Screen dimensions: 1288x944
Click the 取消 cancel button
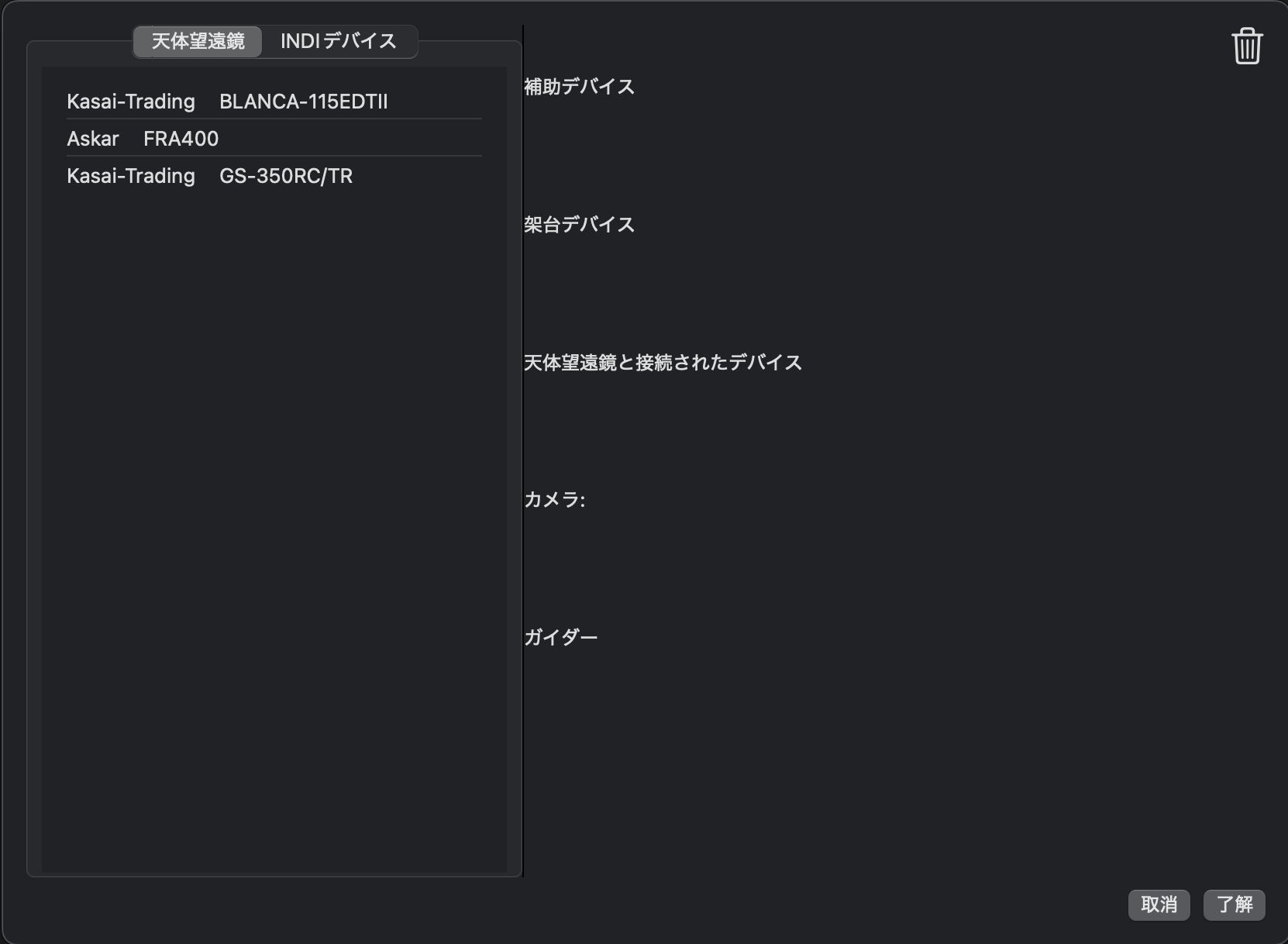coord(1159,904)
